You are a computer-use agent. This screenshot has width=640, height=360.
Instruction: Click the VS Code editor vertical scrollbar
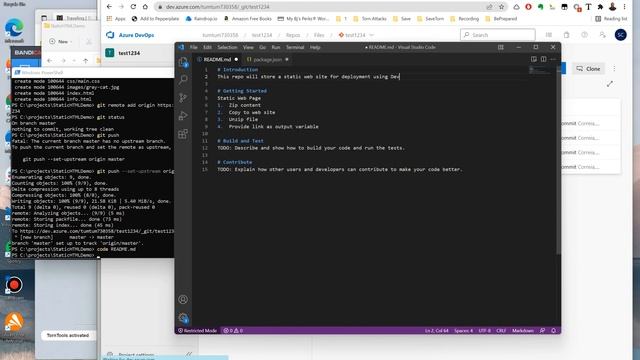(558, 161)
